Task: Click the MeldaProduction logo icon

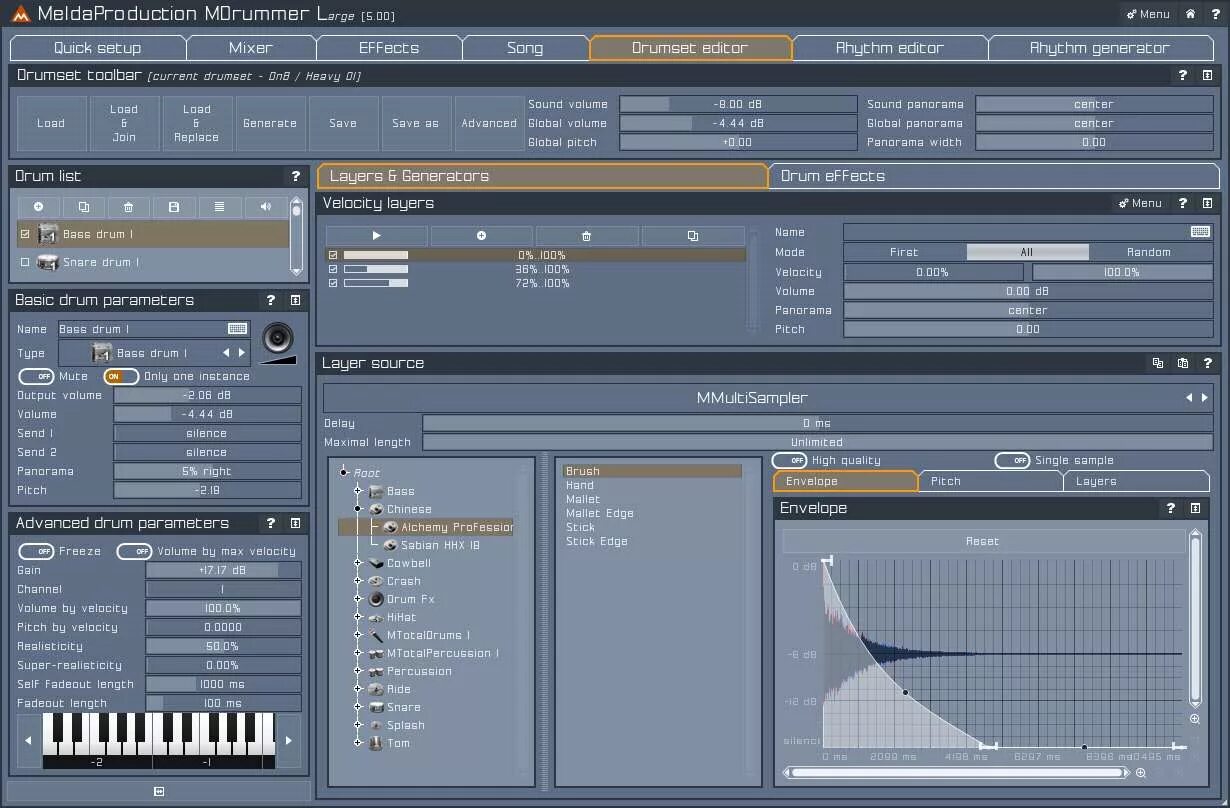Action: (x=19, y=14)
